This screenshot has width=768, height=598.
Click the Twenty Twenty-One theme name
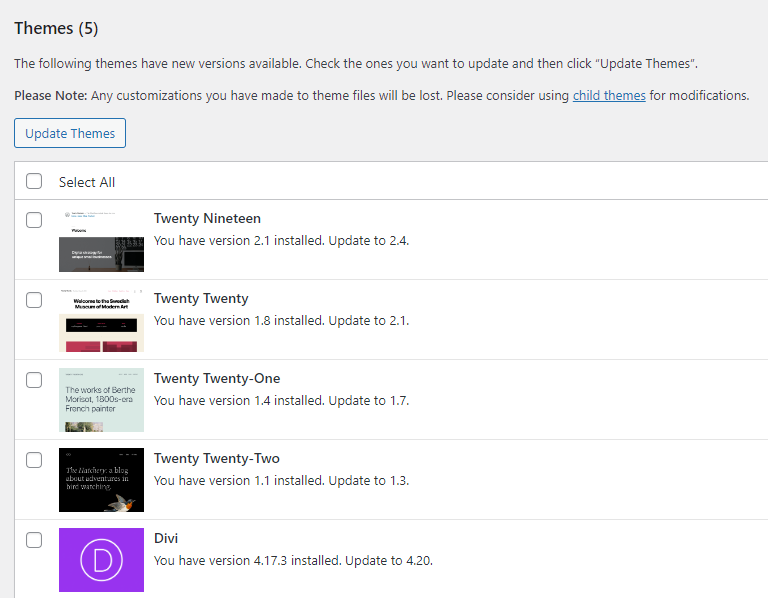(217, 378)
